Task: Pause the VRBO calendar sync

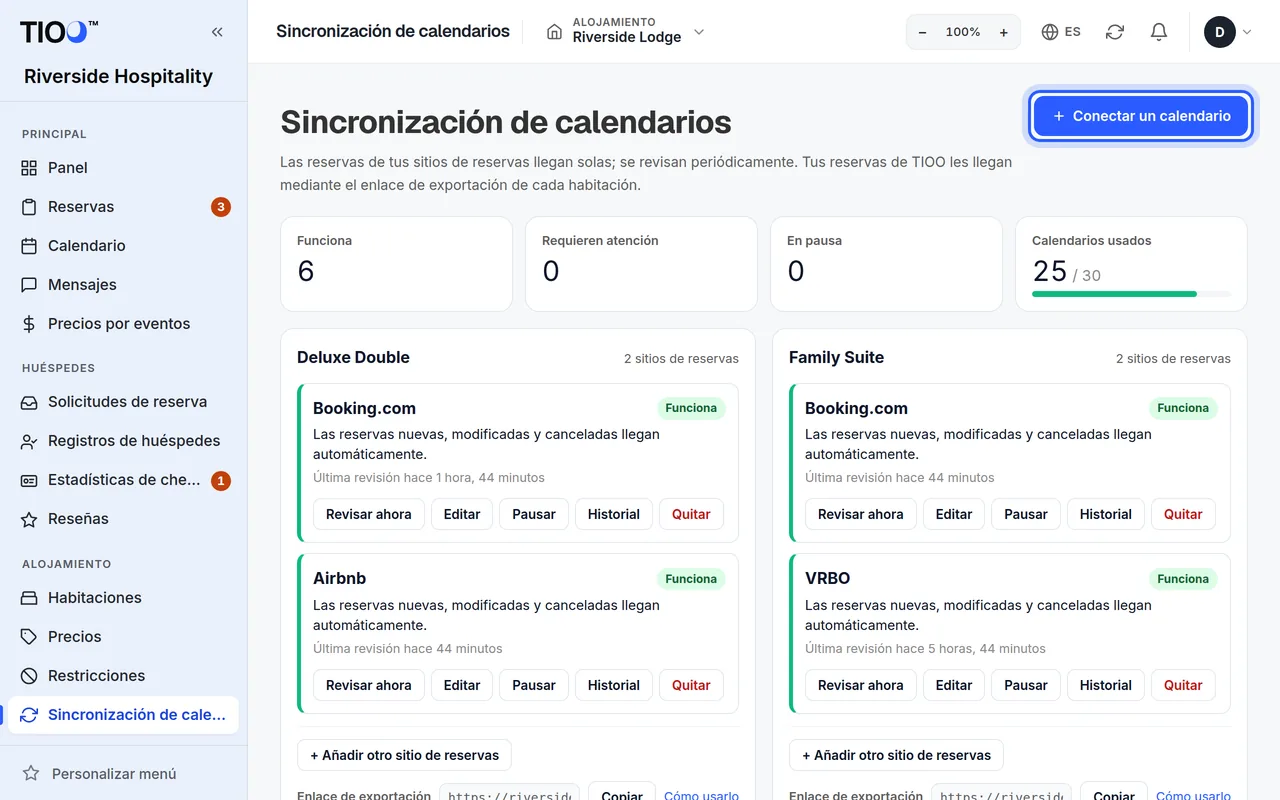Action: [1026, 685]
